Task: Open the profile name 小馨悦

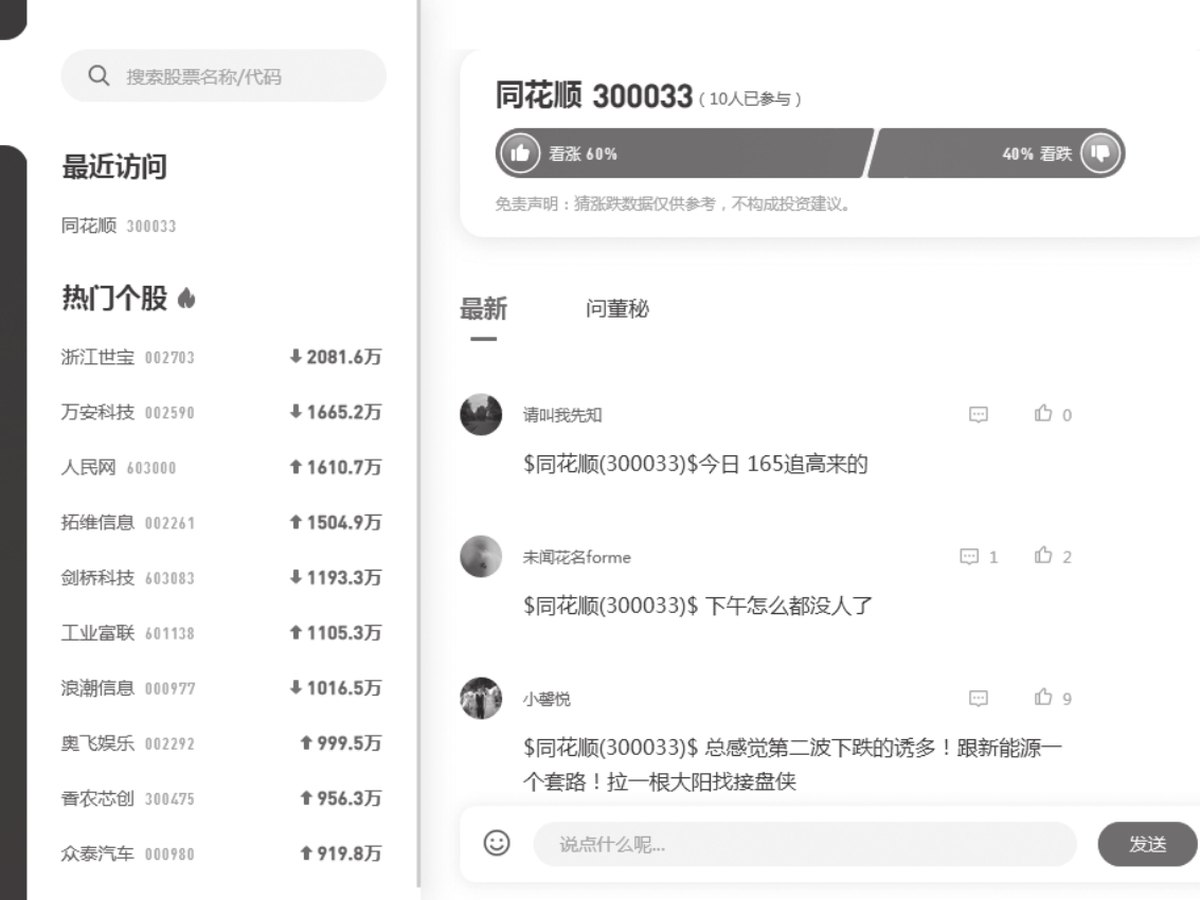Action: coord(547,699)
